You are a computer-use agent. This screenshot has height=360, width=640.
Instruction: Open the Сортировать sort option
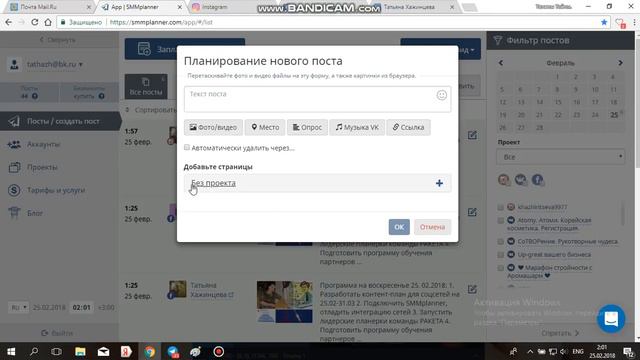point(150,110)
